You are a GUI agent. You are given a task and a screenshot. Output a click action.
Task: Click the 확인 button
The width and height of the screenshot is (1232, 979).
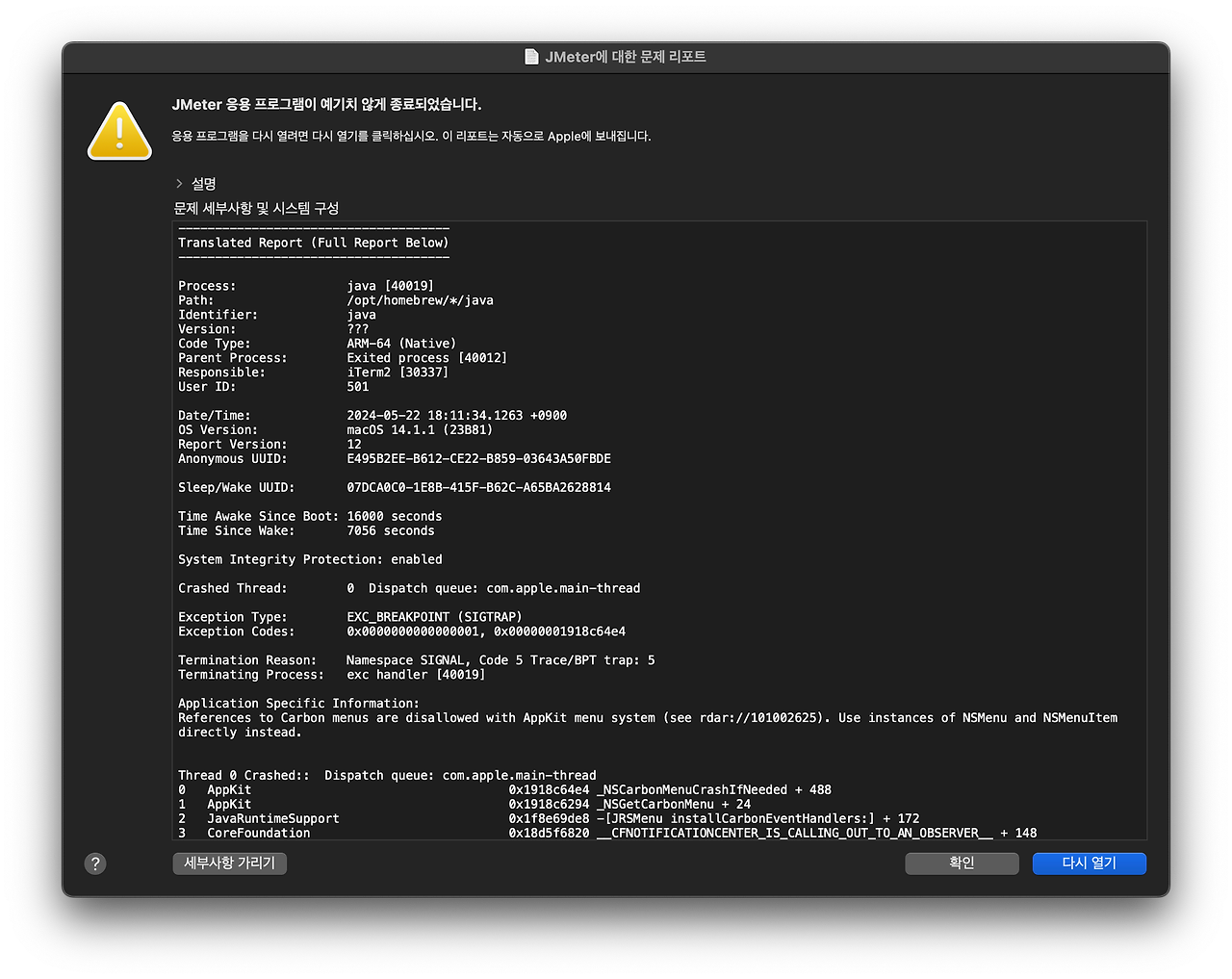962,863
